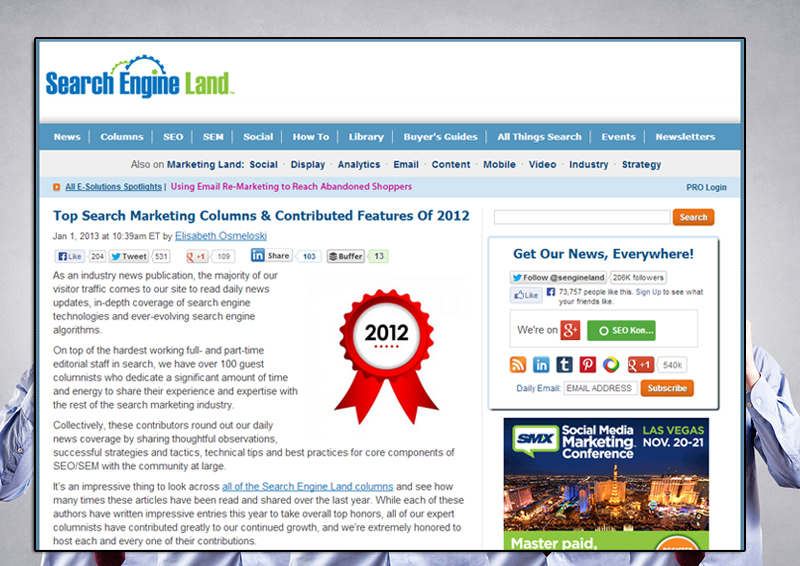Click the orange spotlight arrow icon

pyautogui.click(x=57, y=187)
